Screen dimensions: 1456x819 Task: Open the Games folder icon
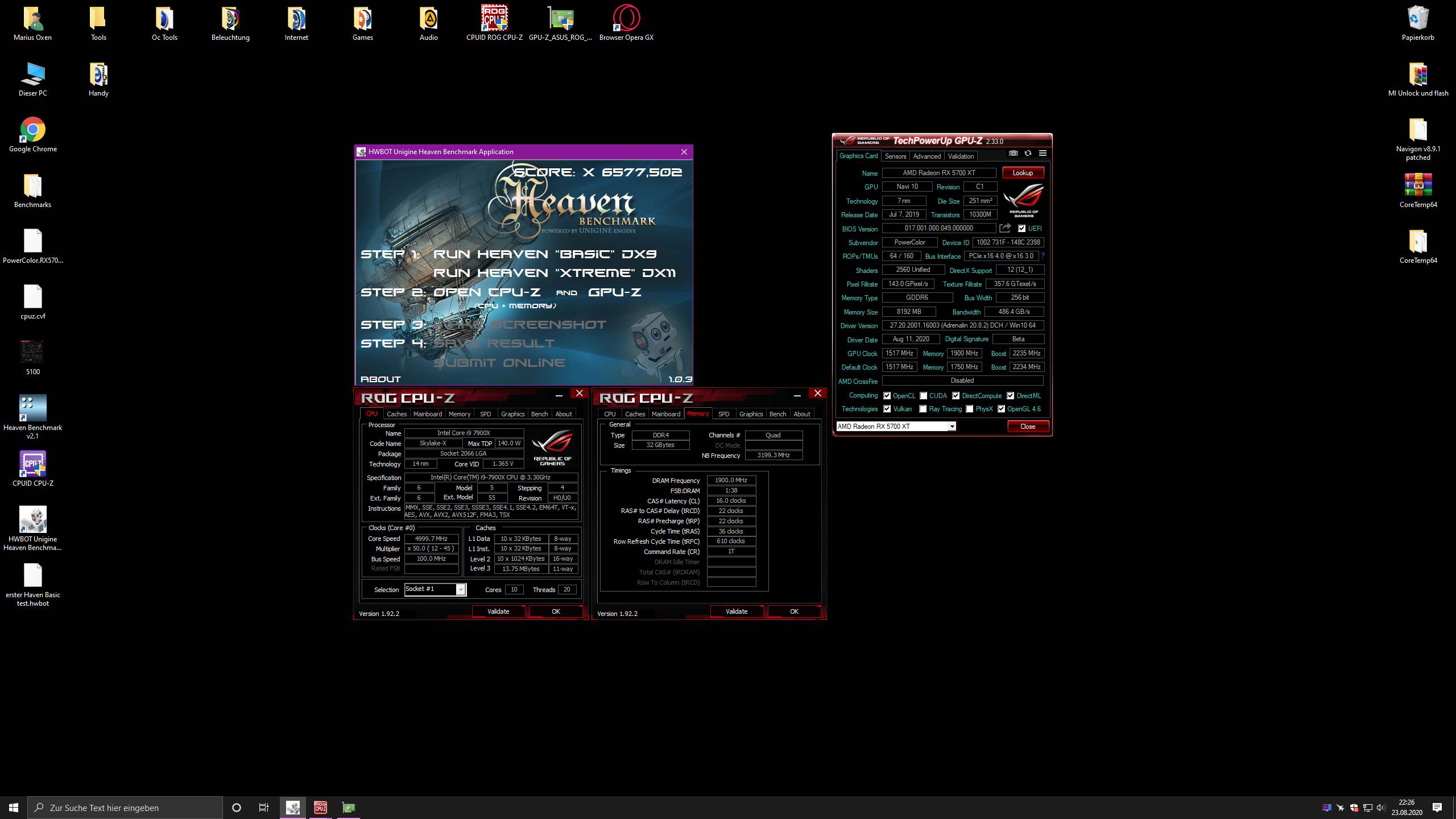362,19
